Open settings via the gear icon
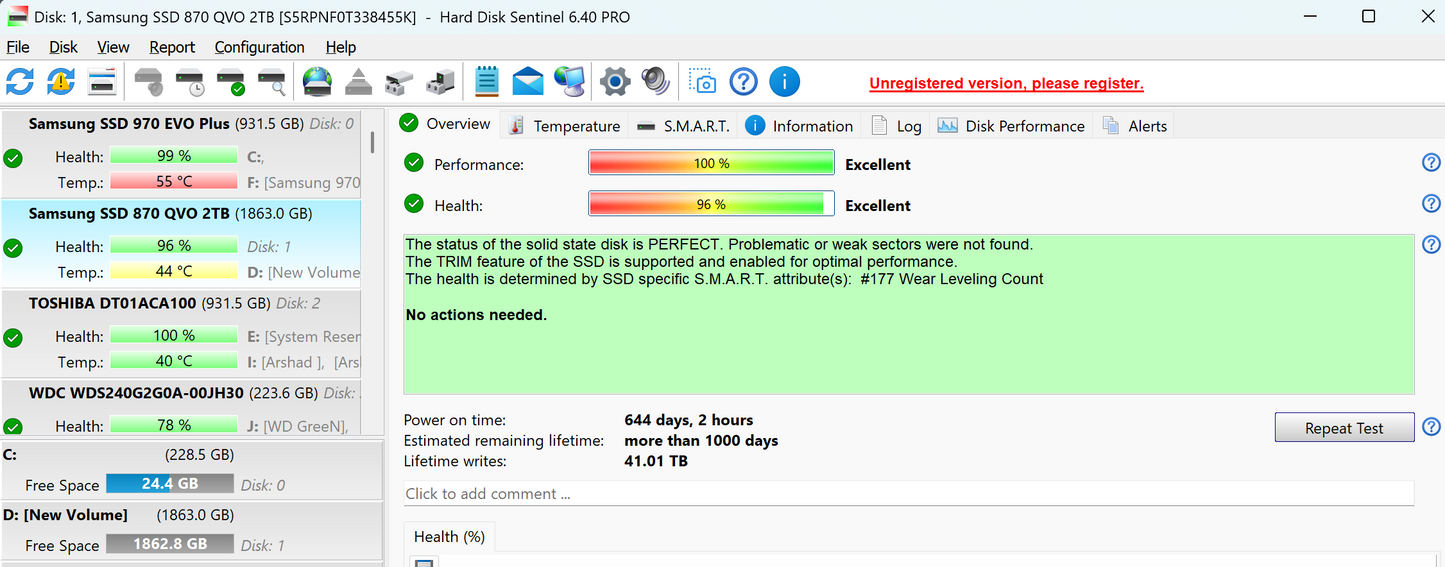 (614, 82)
